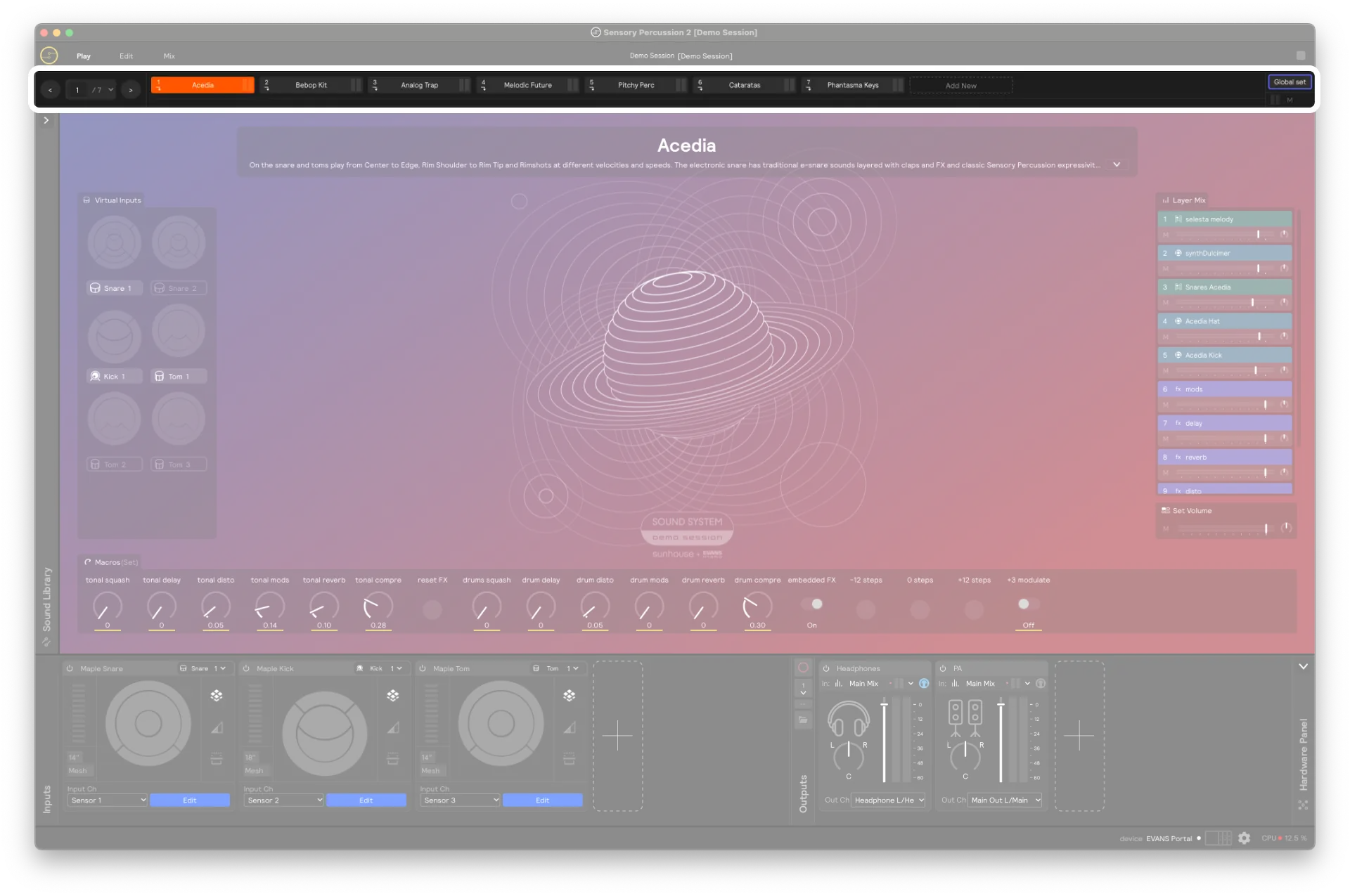Select the Tom 1 virtual input
1350x896 pixels.
coord(179,377)
